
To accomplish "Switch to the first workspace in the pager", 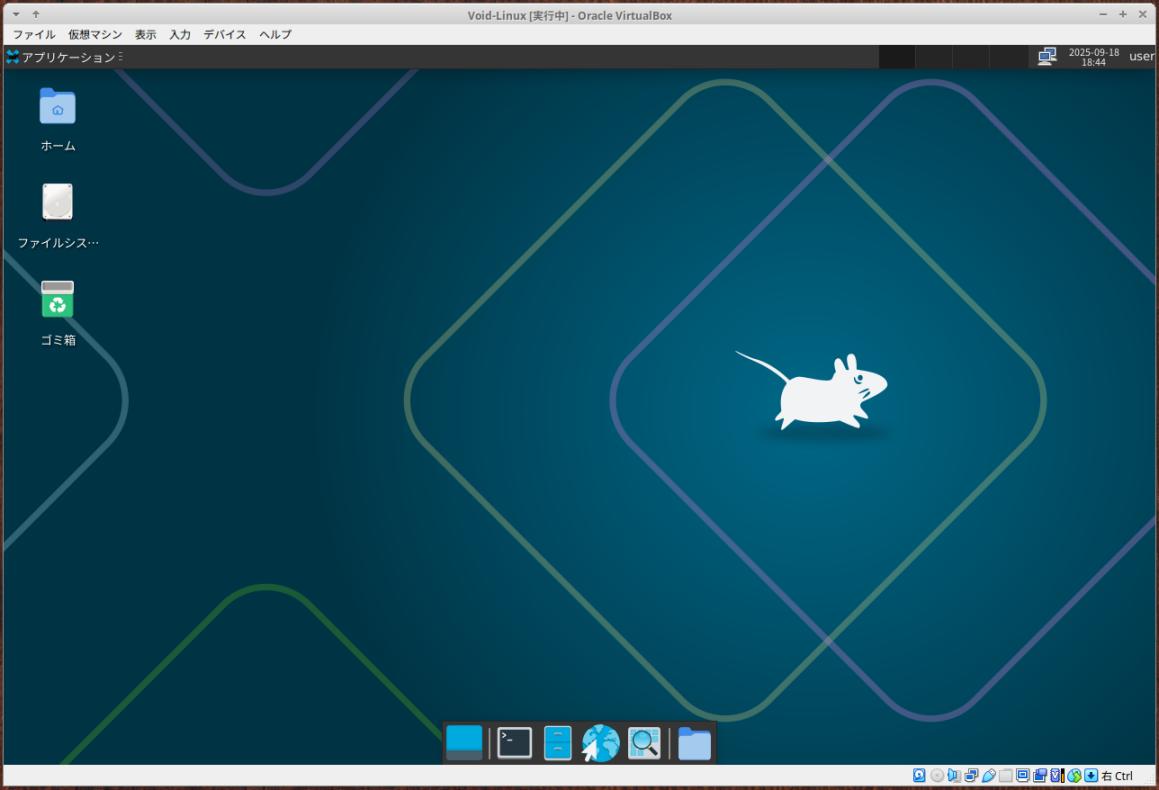I will coord(897,57).
